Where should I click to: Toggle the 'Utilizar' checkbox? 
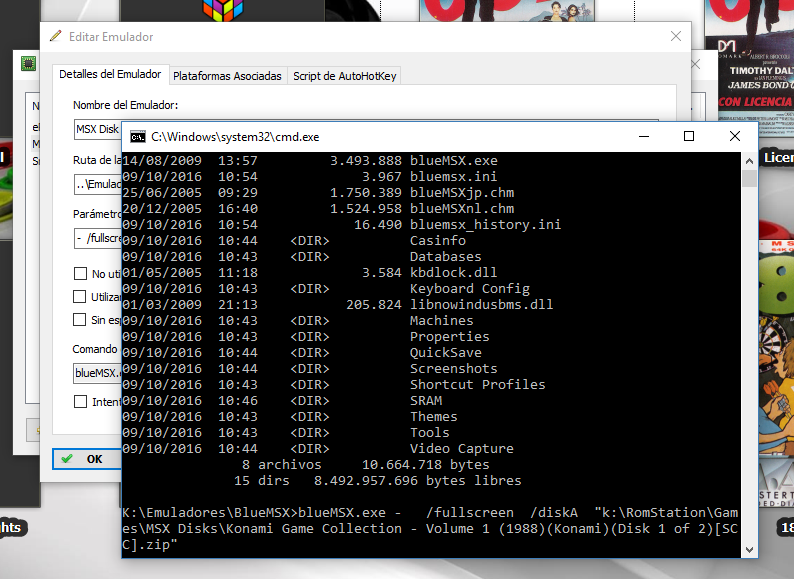tap(80, 296)
